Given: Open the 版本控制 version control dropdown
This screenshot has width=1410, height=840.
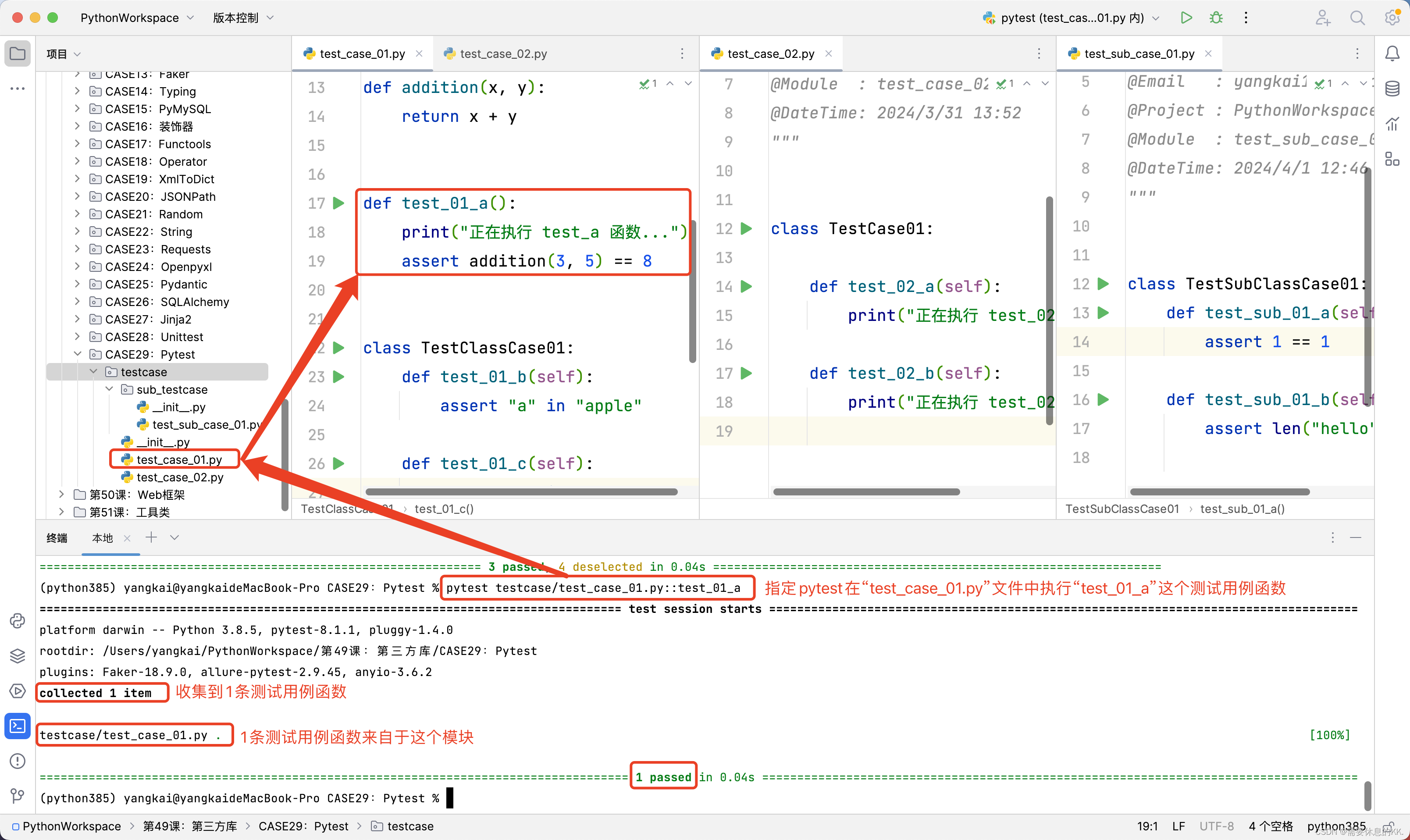Looking at the screenshot, I should [x=243, y=18].
